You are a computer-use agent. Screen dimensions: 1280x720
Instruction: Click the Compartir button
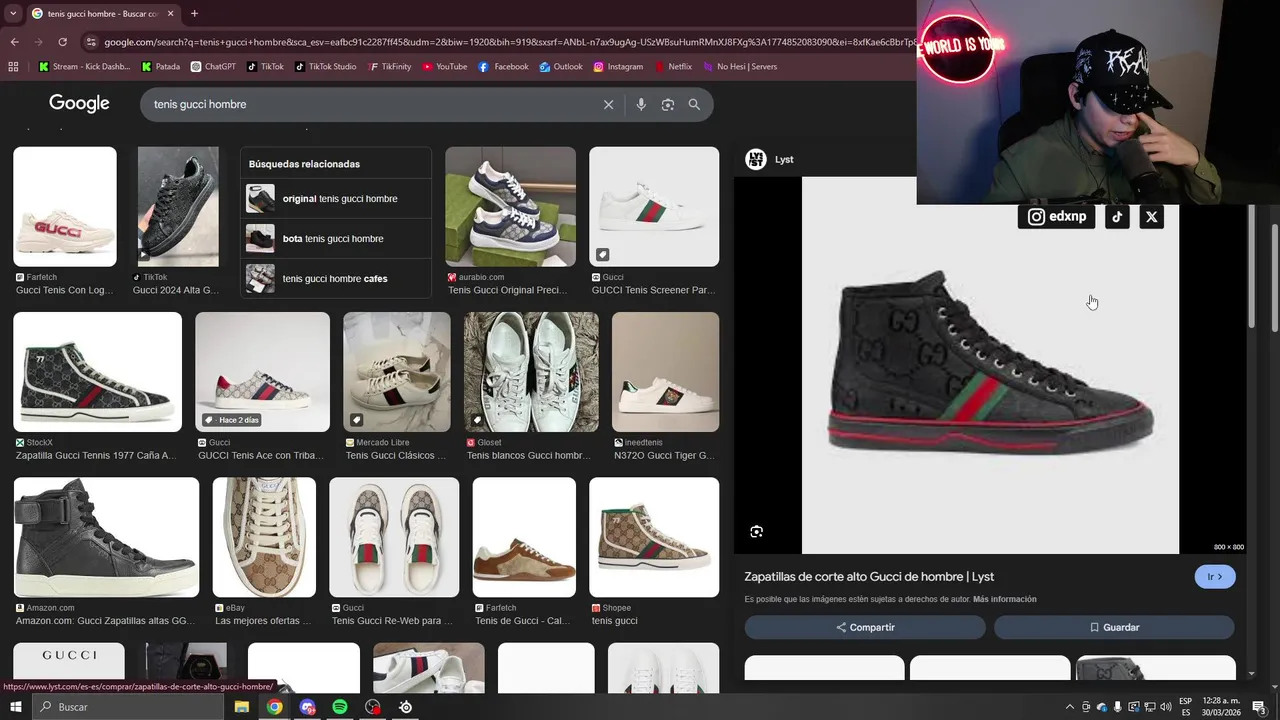(x=865, y=627)
